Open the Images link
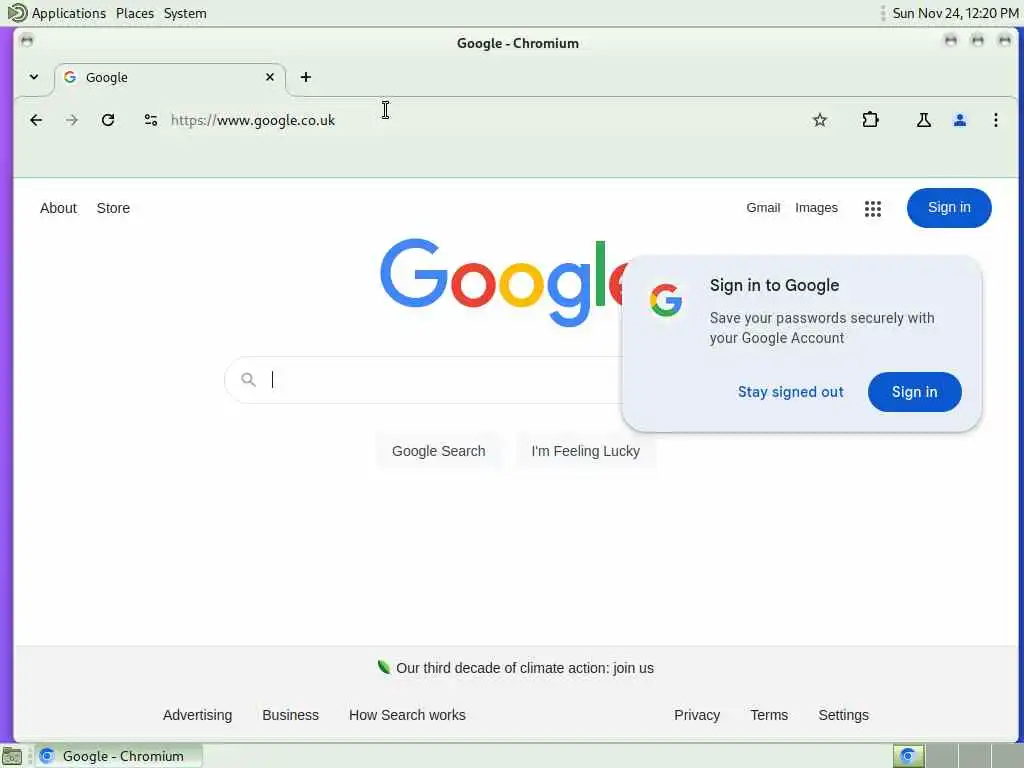1024x768 pixels. (x=816, y=208)
